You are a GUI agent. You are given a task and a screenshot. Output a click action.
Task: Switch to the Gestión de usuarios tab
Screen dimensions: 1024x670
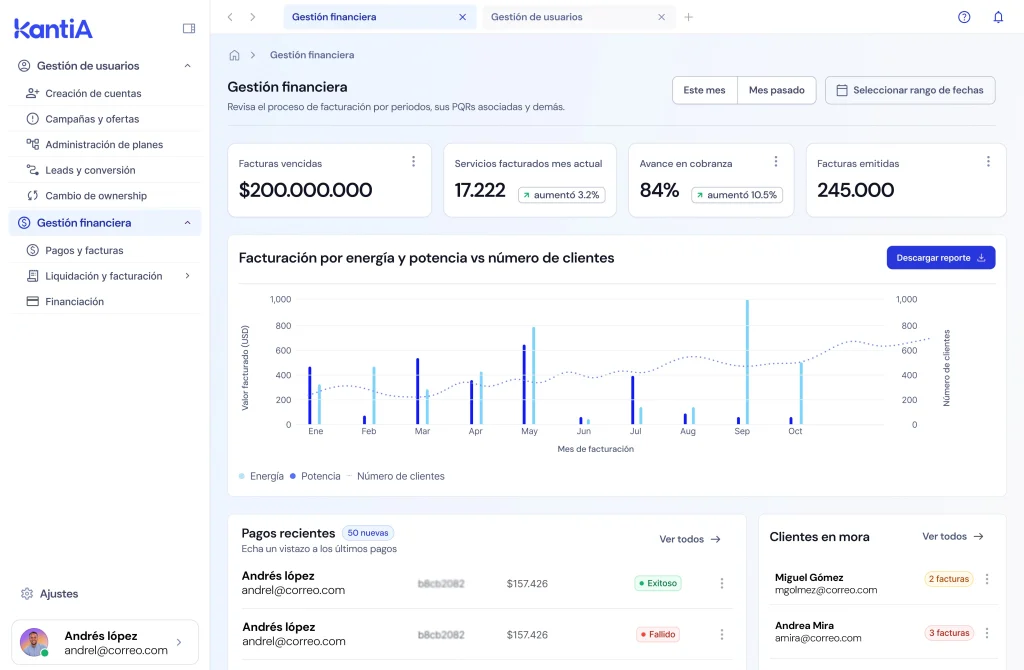pos(537,17)
